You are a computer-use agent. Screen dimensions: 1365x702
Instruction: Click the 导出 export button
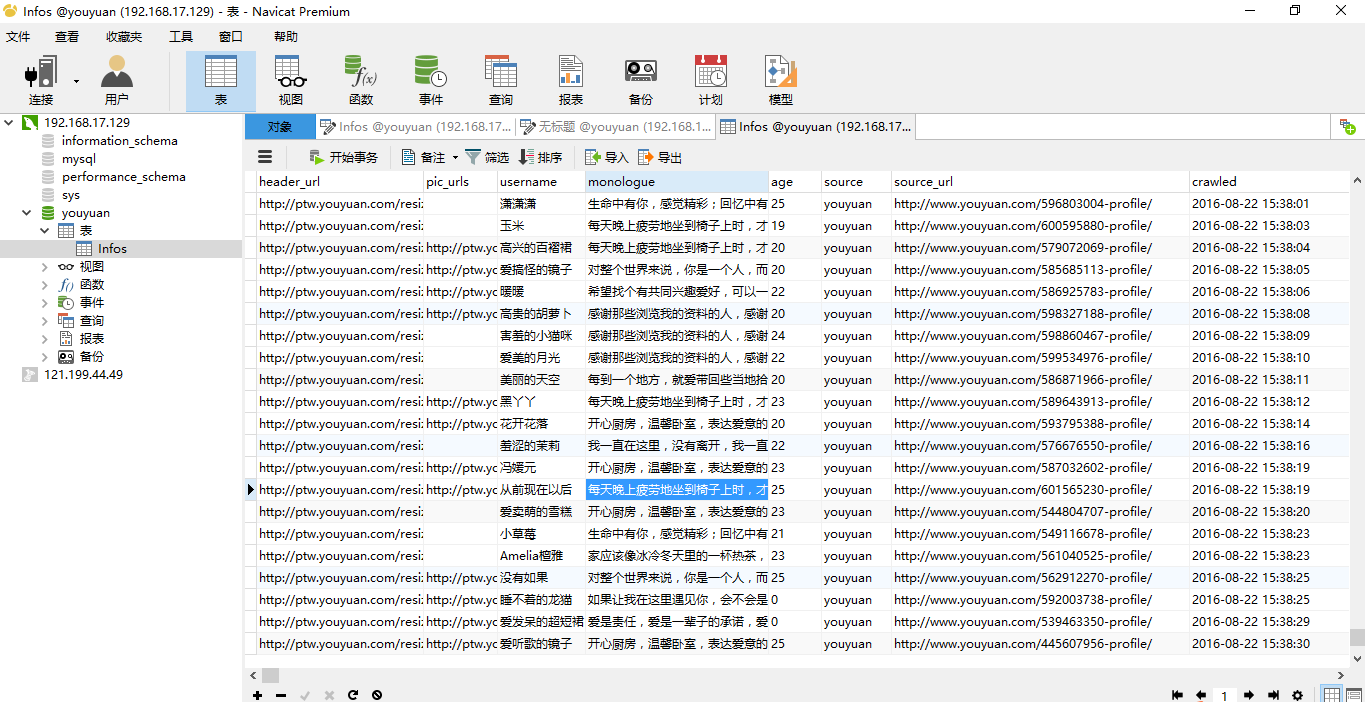point(660,157)
